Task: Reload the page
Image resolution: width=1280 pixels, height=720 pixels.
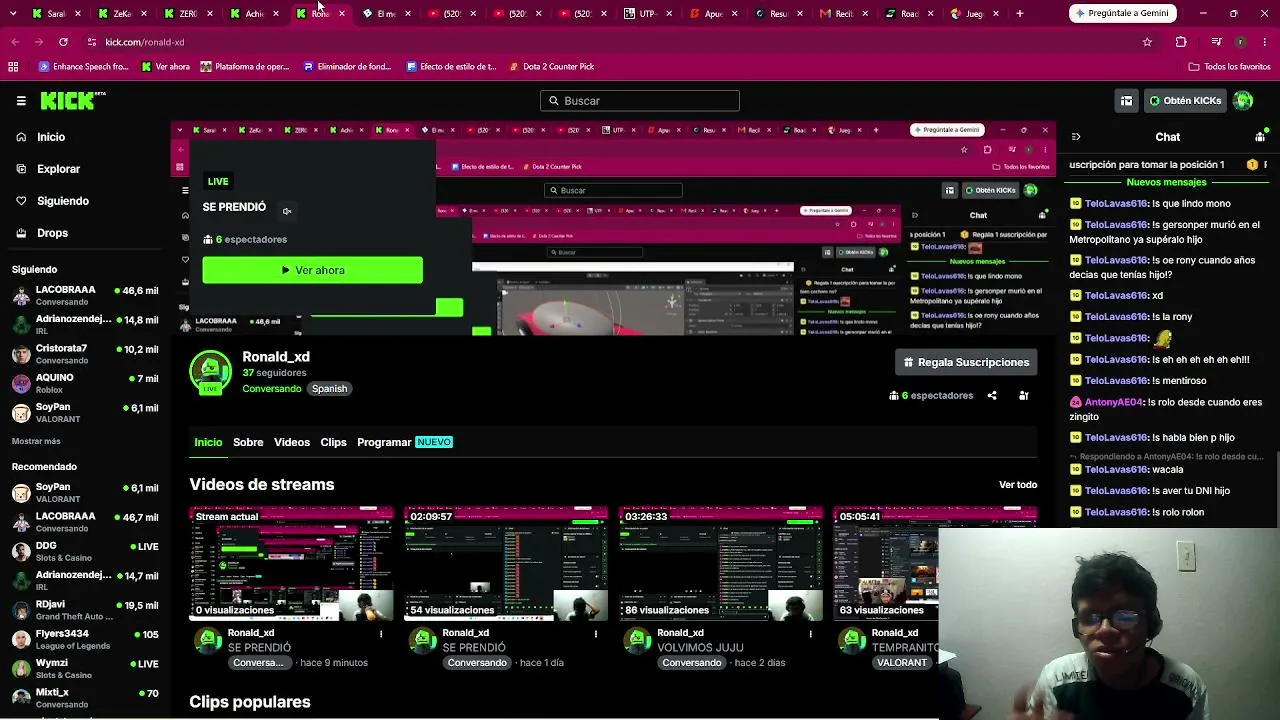Action: click(x=63, y=42)
